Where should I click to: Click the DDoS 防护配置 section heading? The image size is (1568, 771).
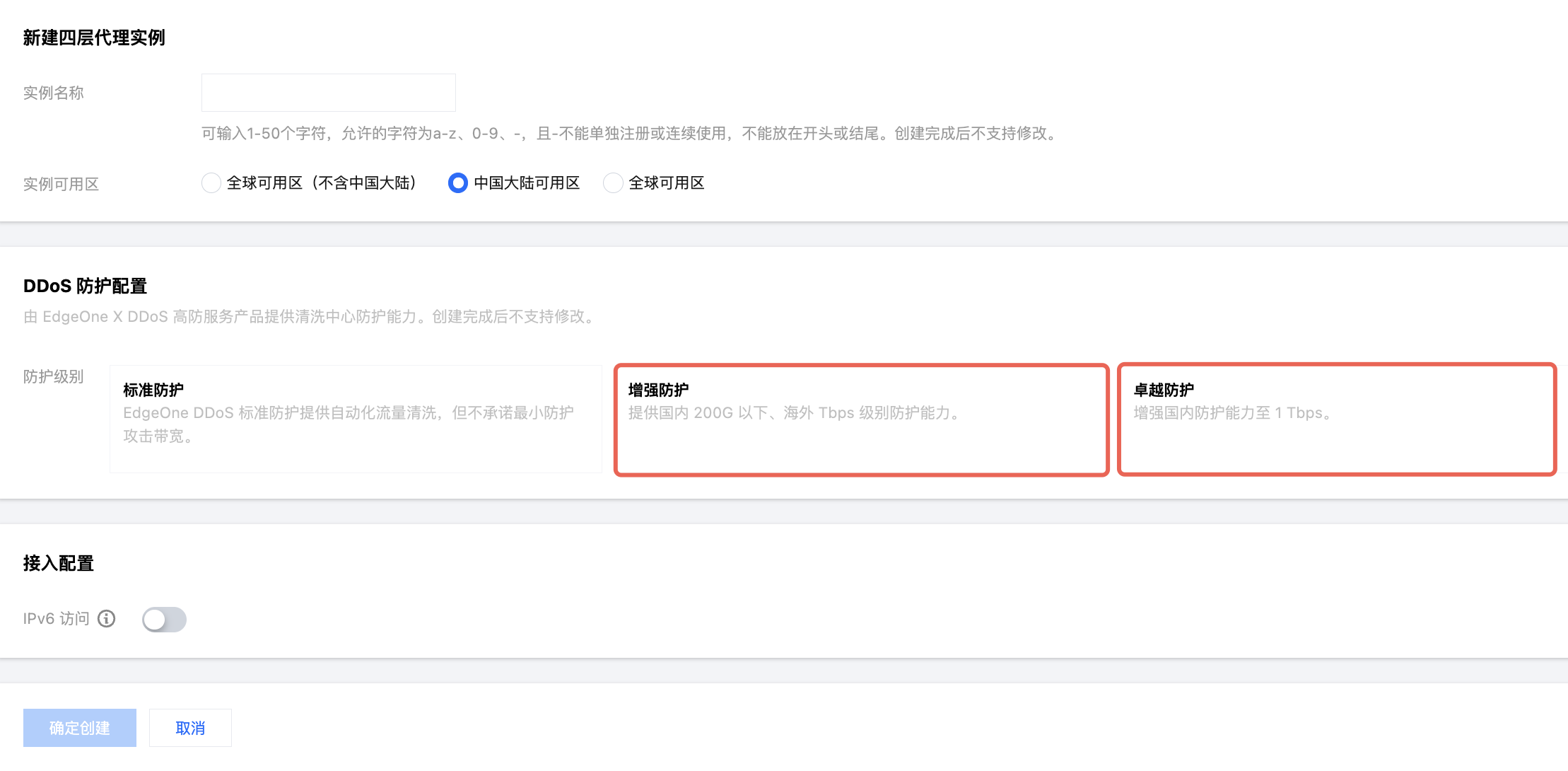[x=85, y=286]
